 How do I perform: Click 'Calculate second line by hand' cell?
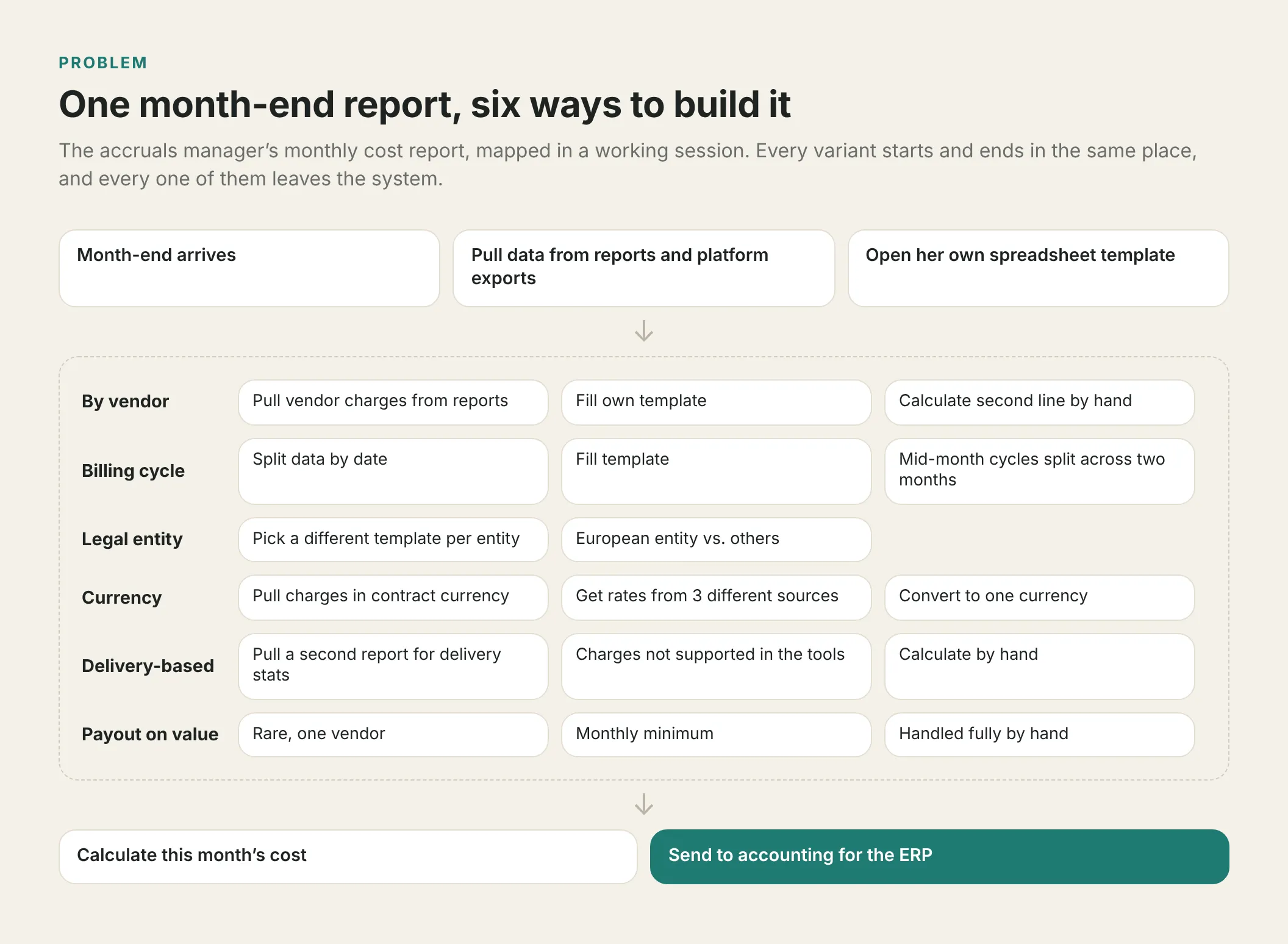(x=1039, y=402)
